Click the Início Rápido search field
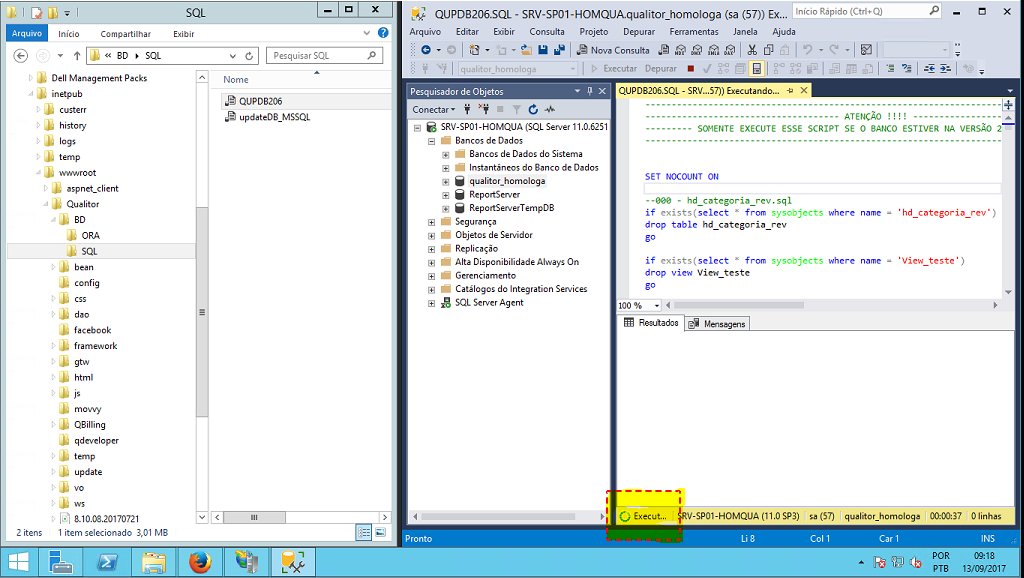The image size is (1024, 578). point(867,11)
